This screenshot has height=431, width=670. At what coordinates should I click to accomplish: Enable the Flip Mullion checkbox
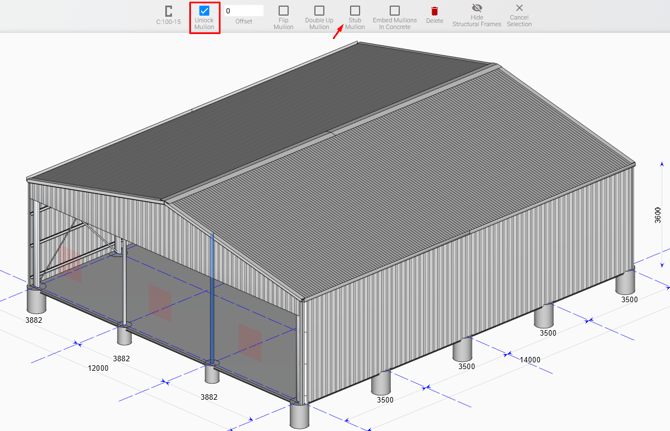(x=283, y=11)
